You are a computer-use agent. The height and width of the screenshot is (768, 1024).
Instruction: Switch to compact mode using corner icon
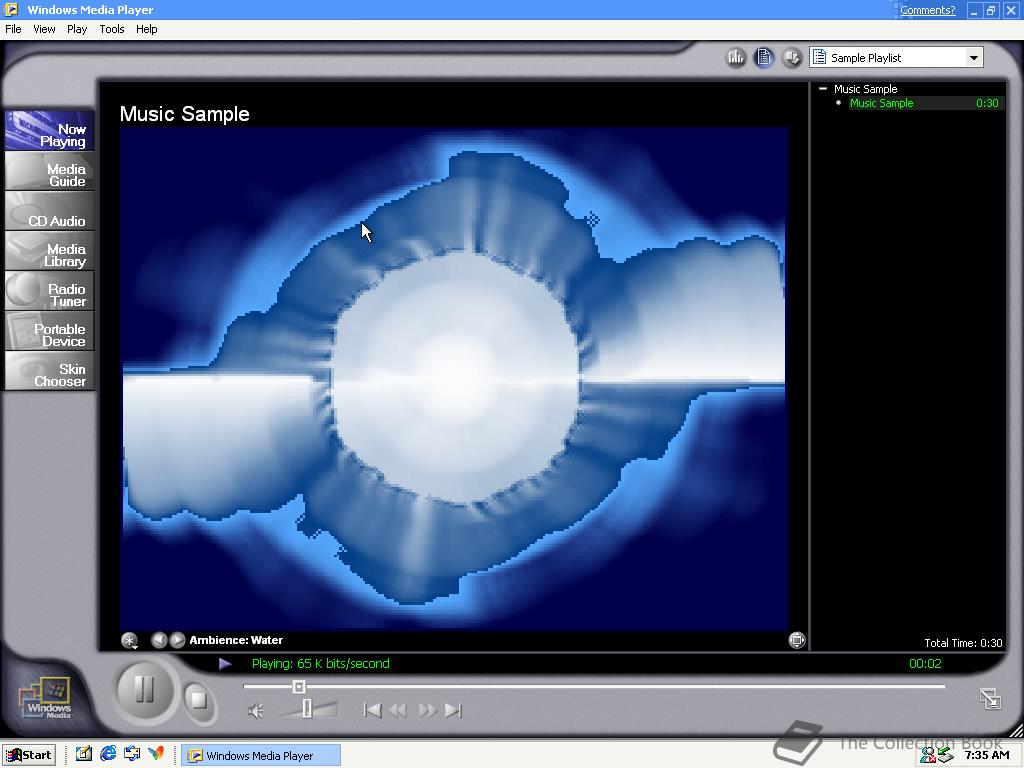point(990,699)
